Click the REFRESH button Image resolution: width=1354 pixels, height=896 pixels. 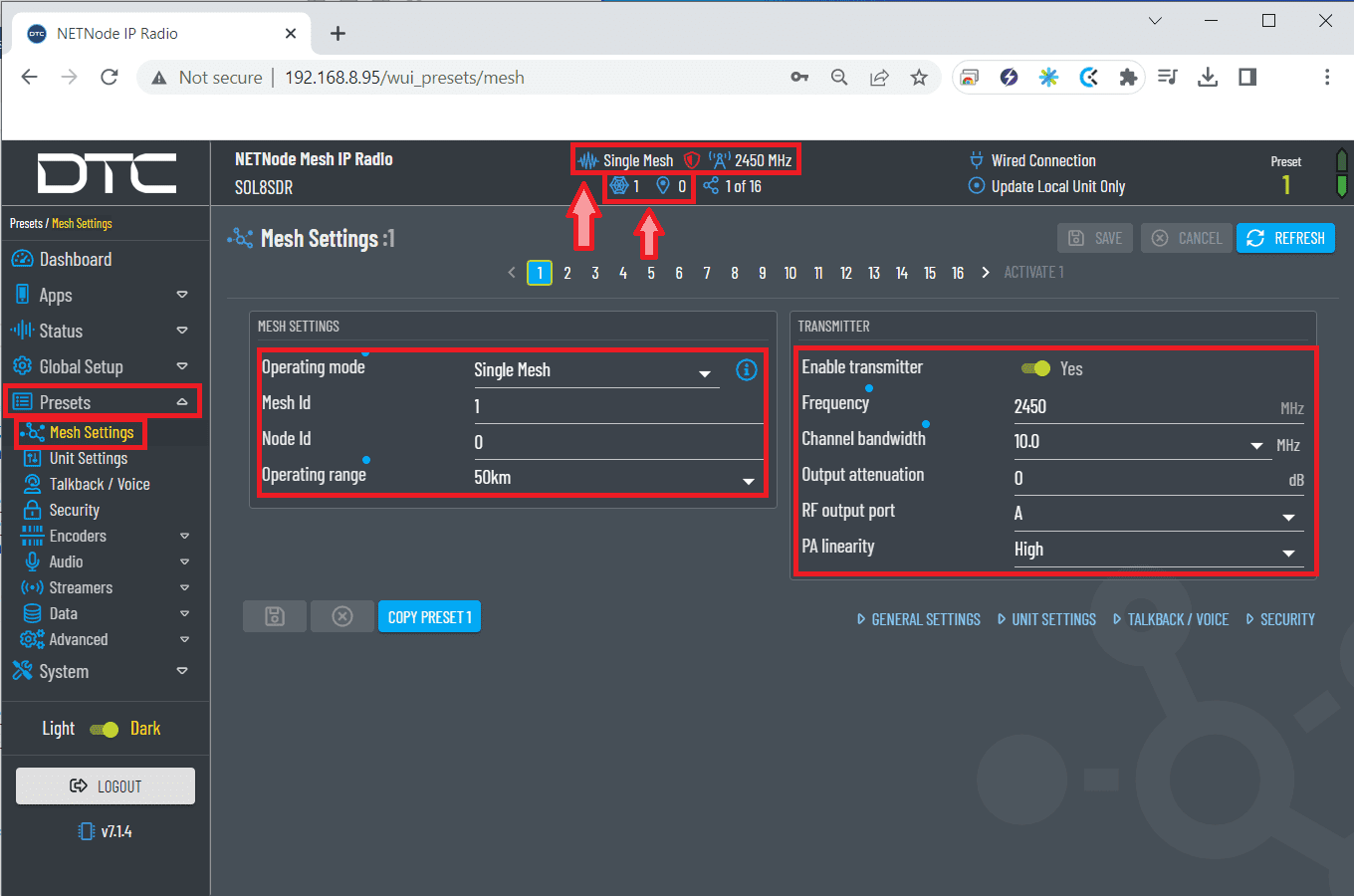tap(1285, 238)
